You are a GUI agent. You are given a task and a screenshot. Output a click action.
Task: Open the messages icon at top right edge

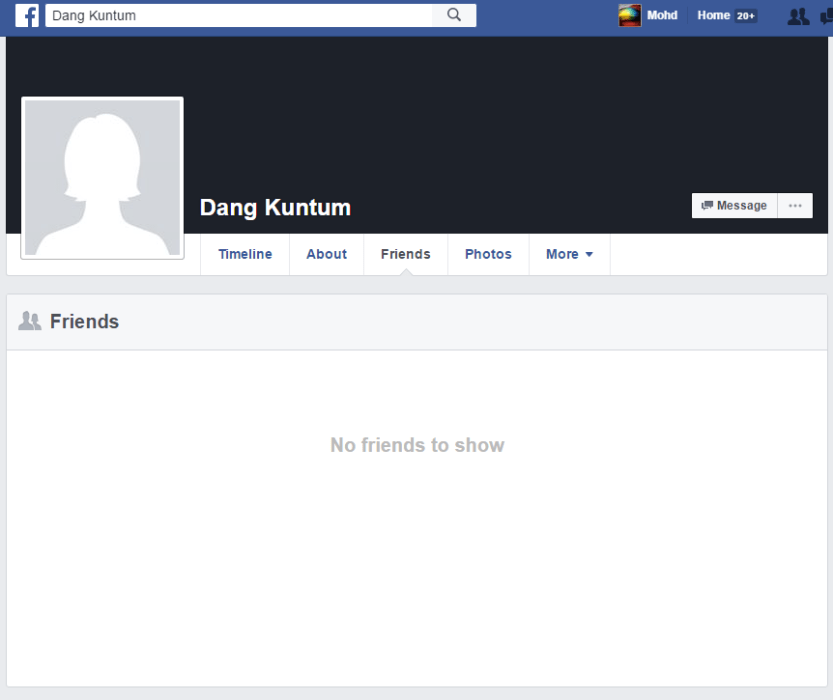pyautogui.click(x=827, y=16)
